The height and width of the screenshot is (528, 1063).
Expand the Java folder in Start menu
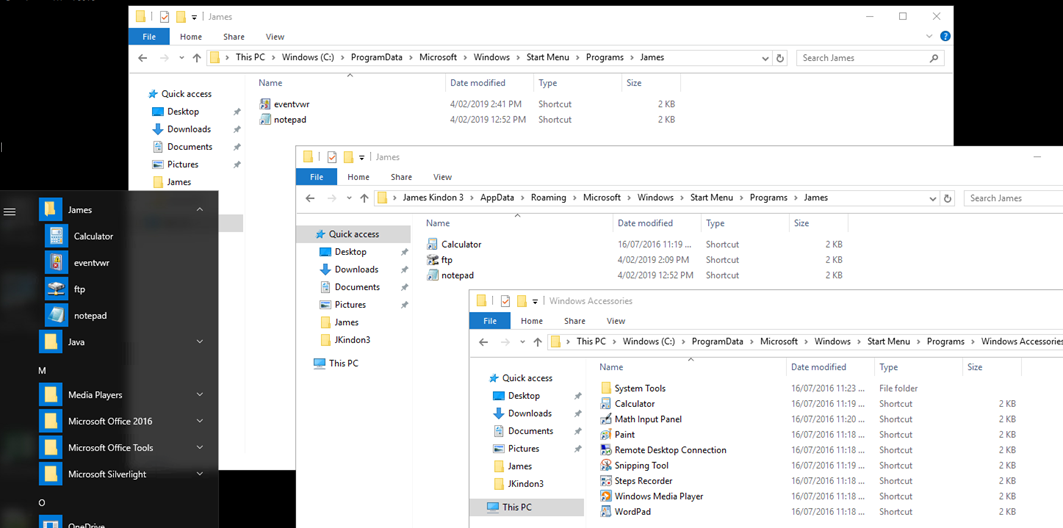(199, 342)
